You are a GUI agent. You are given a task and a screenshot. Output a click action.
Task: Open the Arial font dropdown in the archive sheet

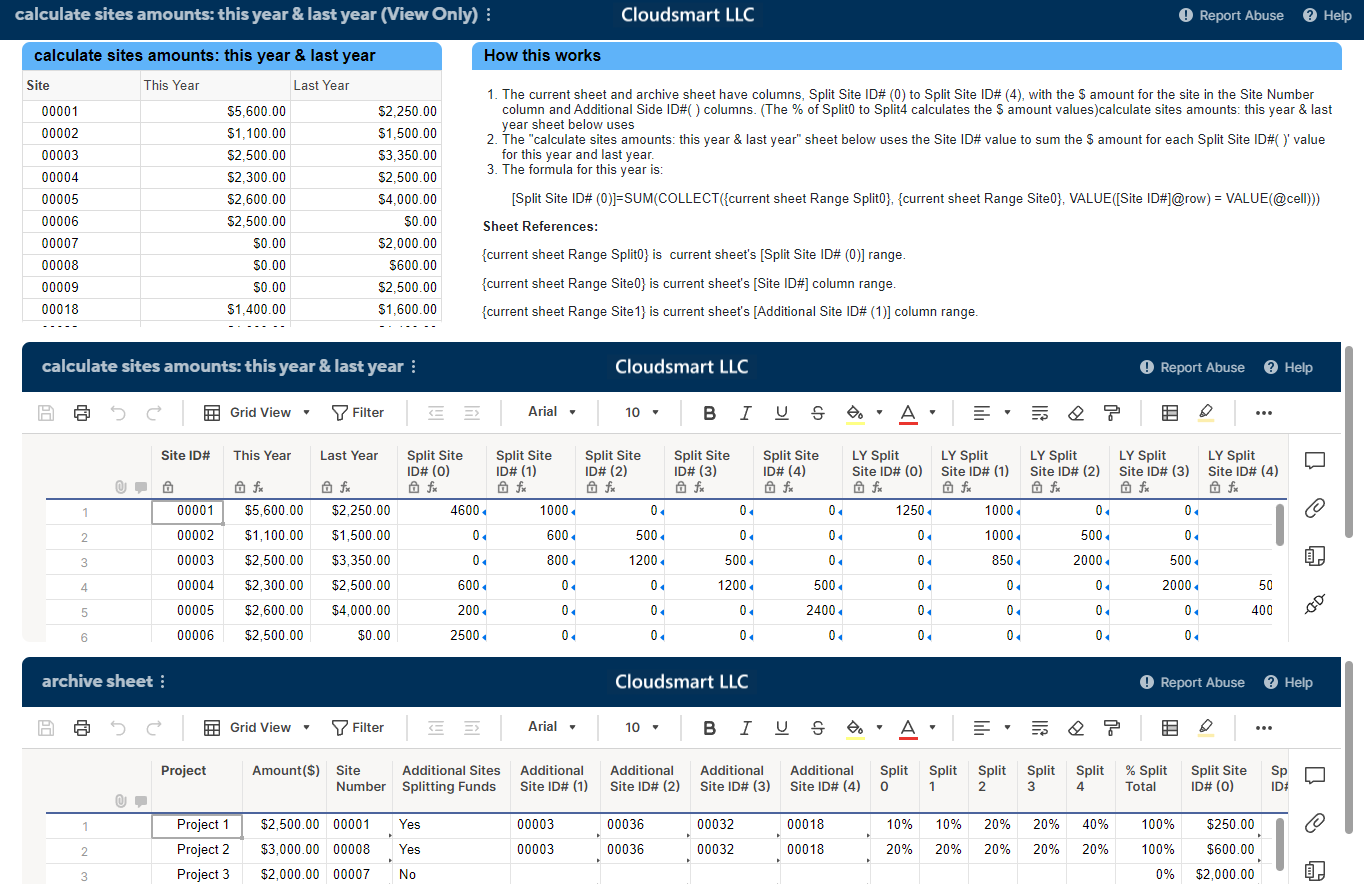[553, 728]
